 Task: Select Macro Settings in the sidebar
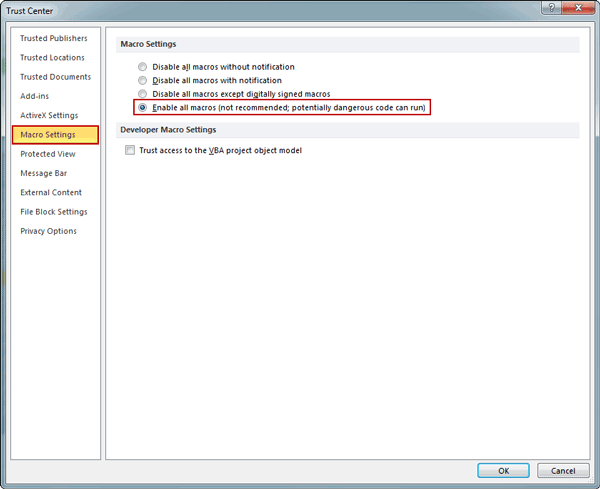(x=55, y=135)
